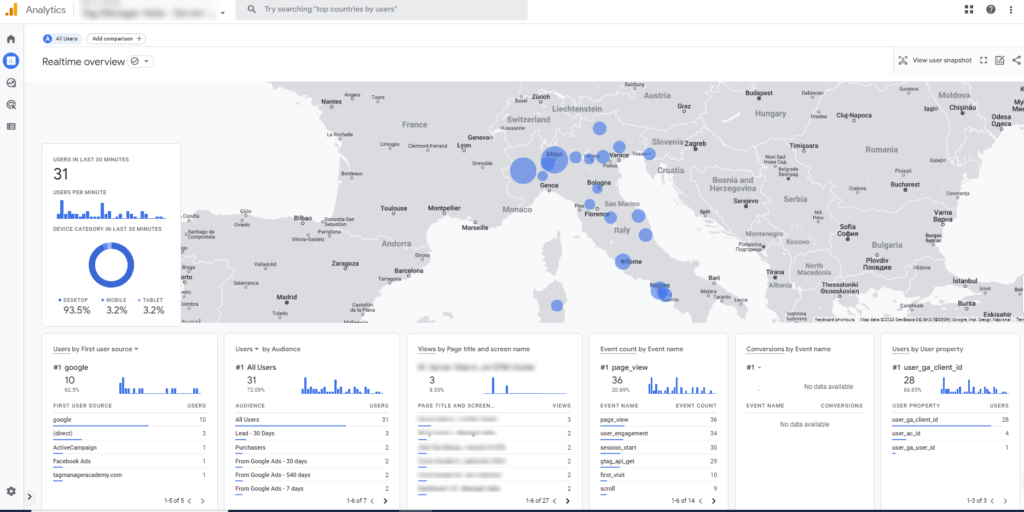Click Keyboard shortcuts link on map
Screen dimensions: 1024x512
[x=835, y=320]
